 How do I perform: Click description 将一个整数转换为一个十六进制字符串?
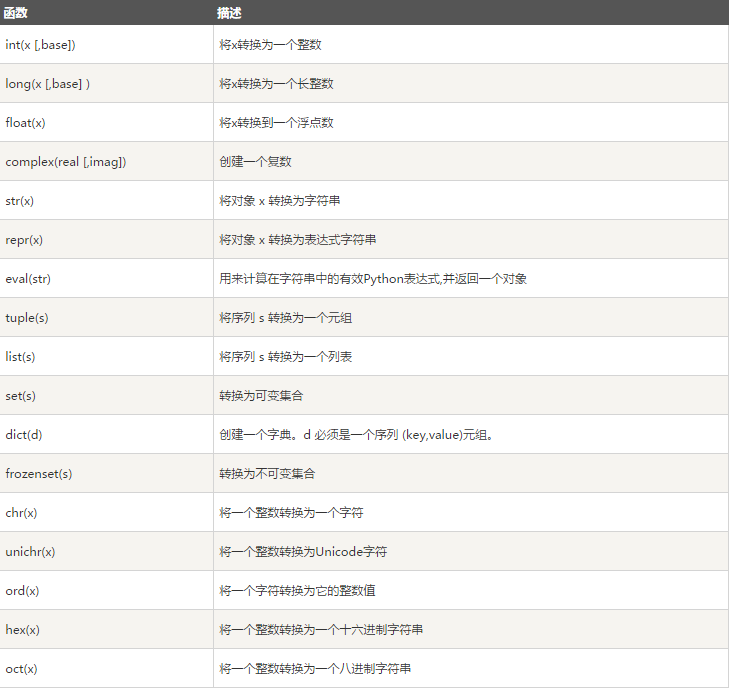coord(321,630)
